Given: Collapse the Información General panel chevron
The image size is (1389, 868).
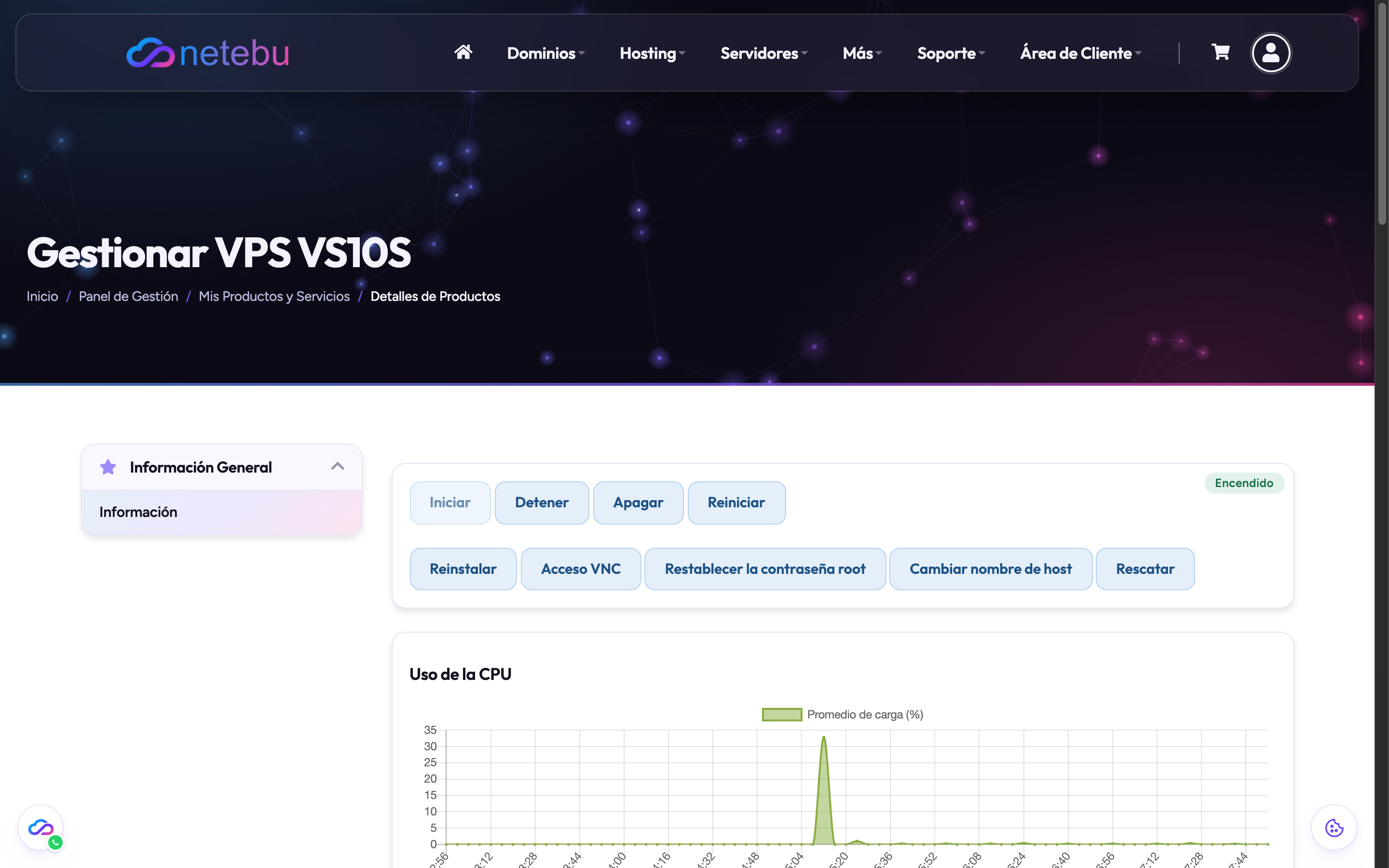Looking at the screenshot, I should pyautogui.click(x=338, y=466).
